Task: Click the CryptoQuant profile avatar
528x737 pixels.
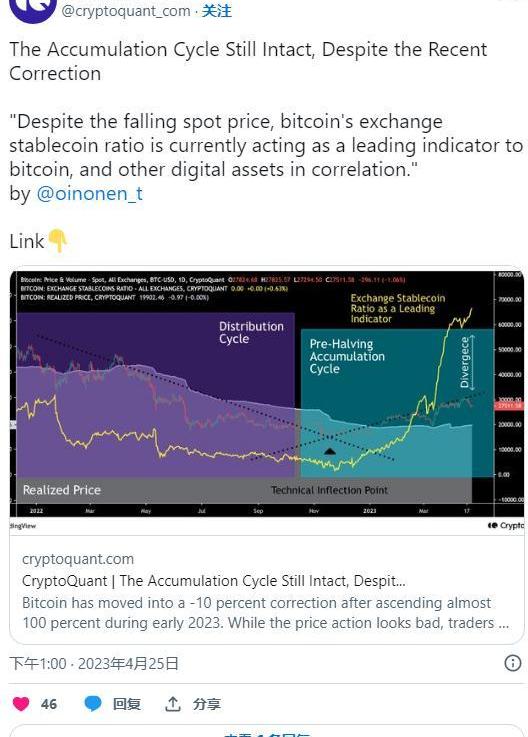Action: pos(32,8)
